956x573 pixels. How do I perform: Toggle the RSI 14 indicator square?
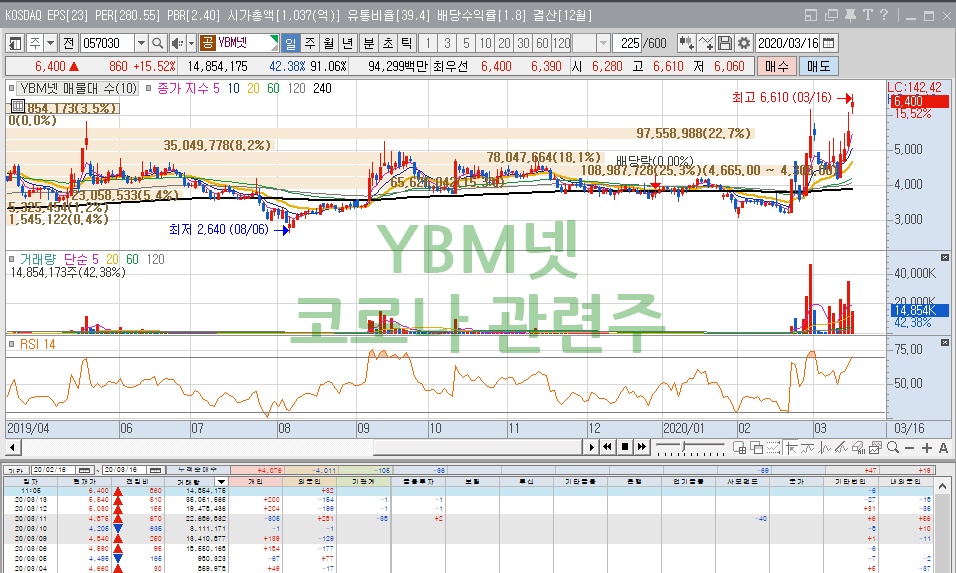click(x=12, y=344)
